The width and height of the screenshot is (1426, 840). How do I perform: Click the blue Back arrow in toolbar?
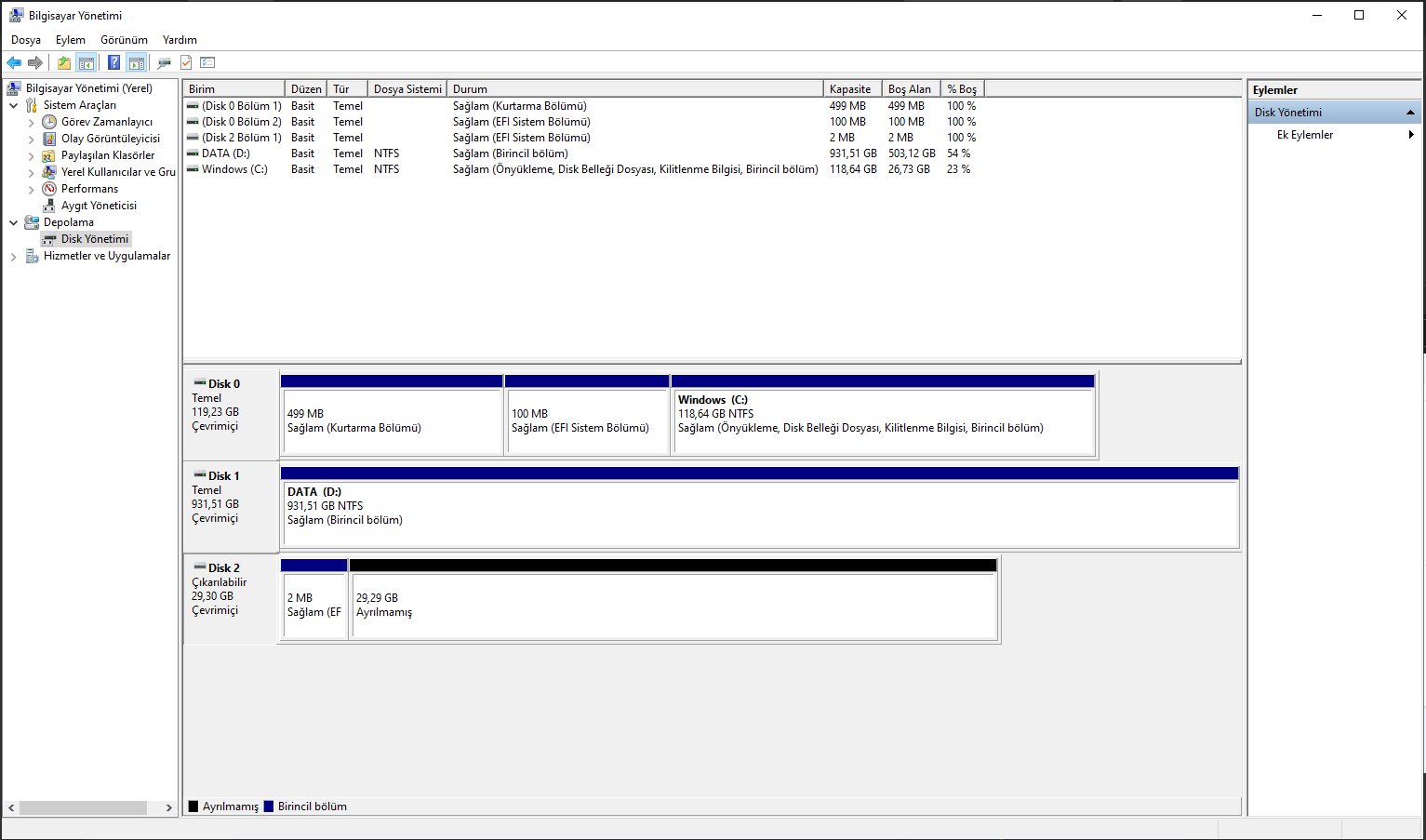click(14, 62)
